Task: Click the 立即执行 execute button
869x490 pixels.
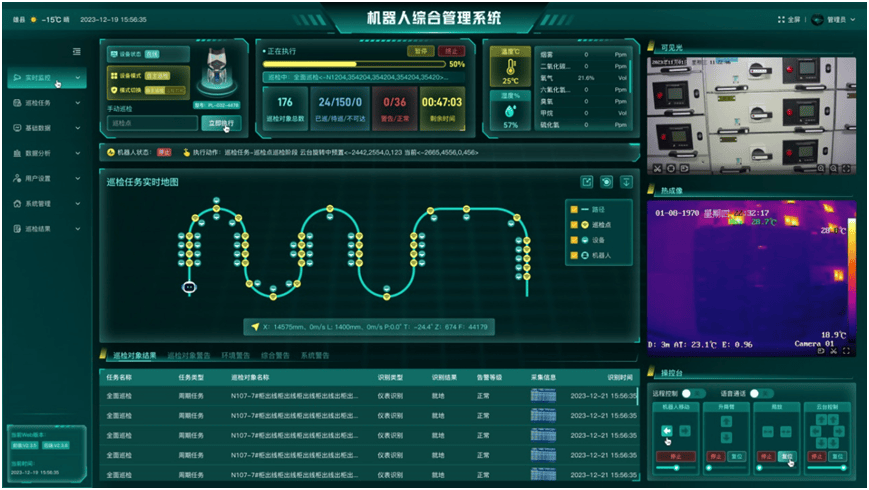Action: point(221,123)
